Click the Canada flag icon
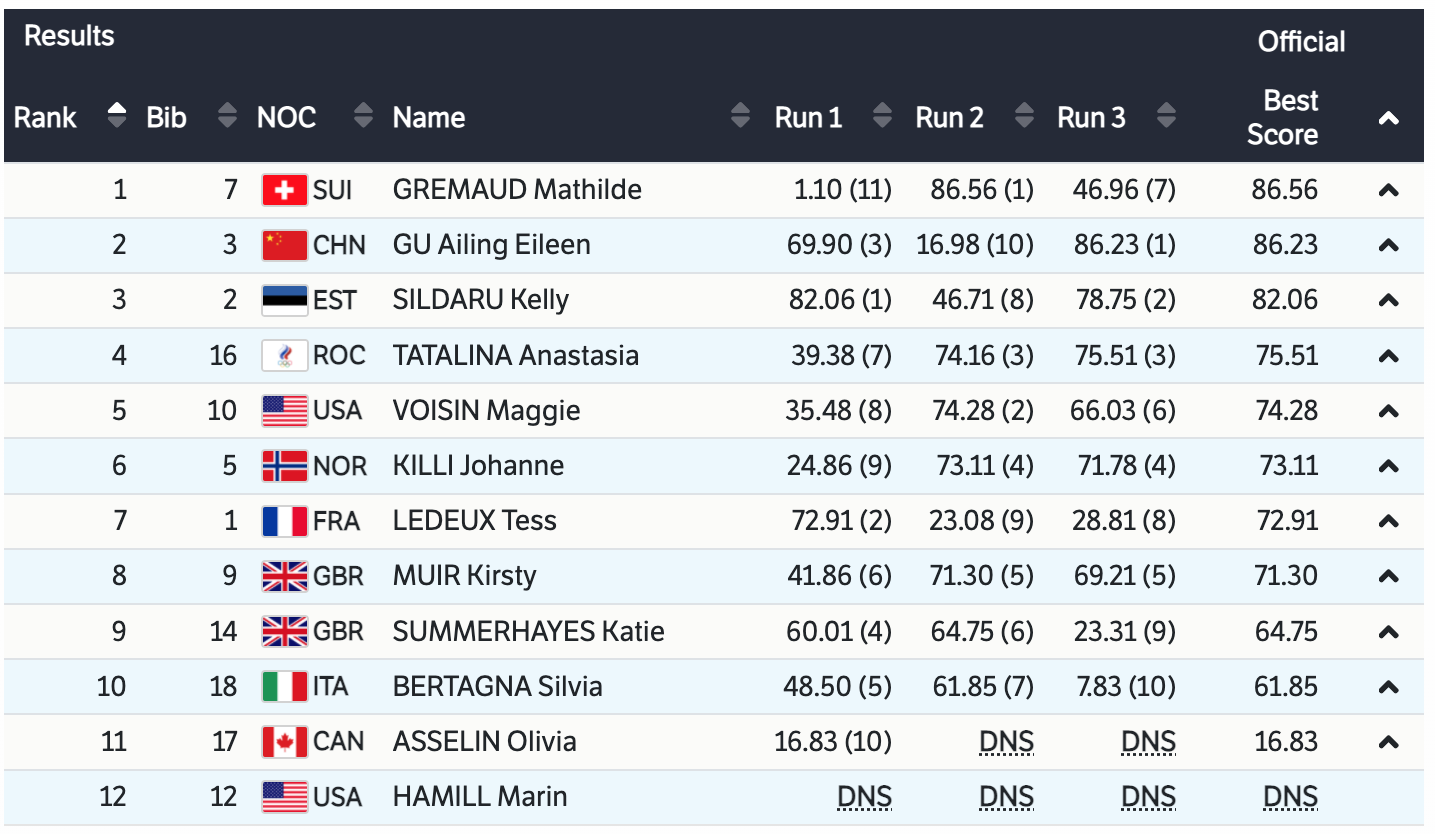Viewport: 1435px width, 834px height. tap(284, 742)
